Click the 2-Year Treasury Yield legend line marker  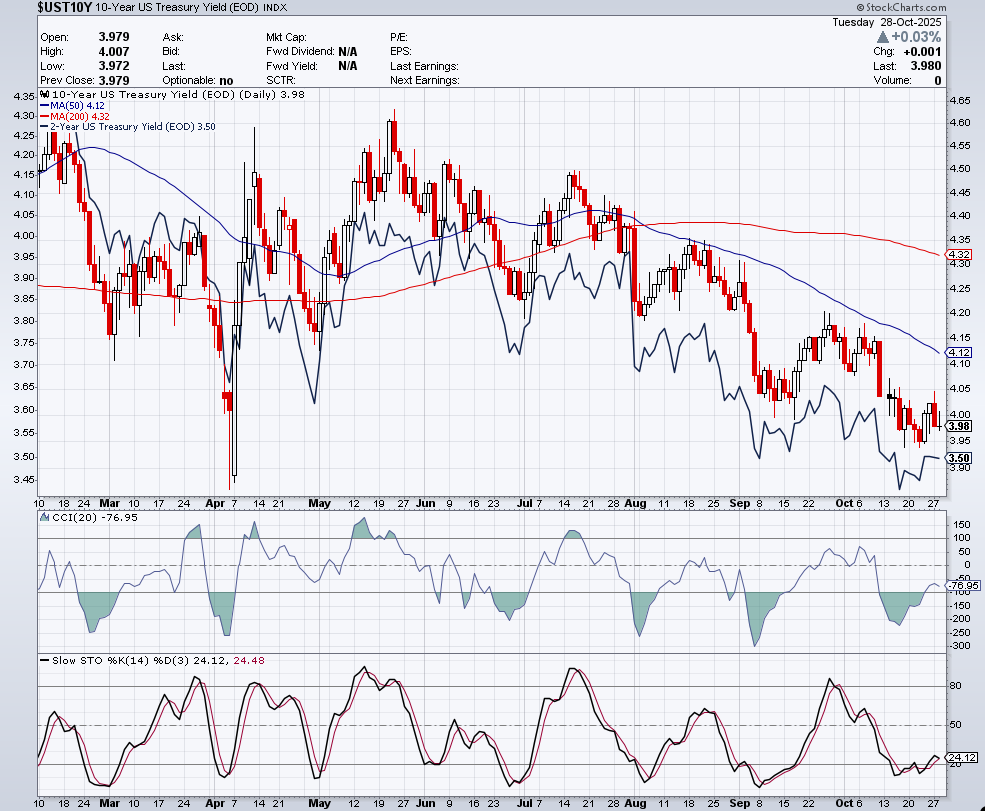point(44,127)
